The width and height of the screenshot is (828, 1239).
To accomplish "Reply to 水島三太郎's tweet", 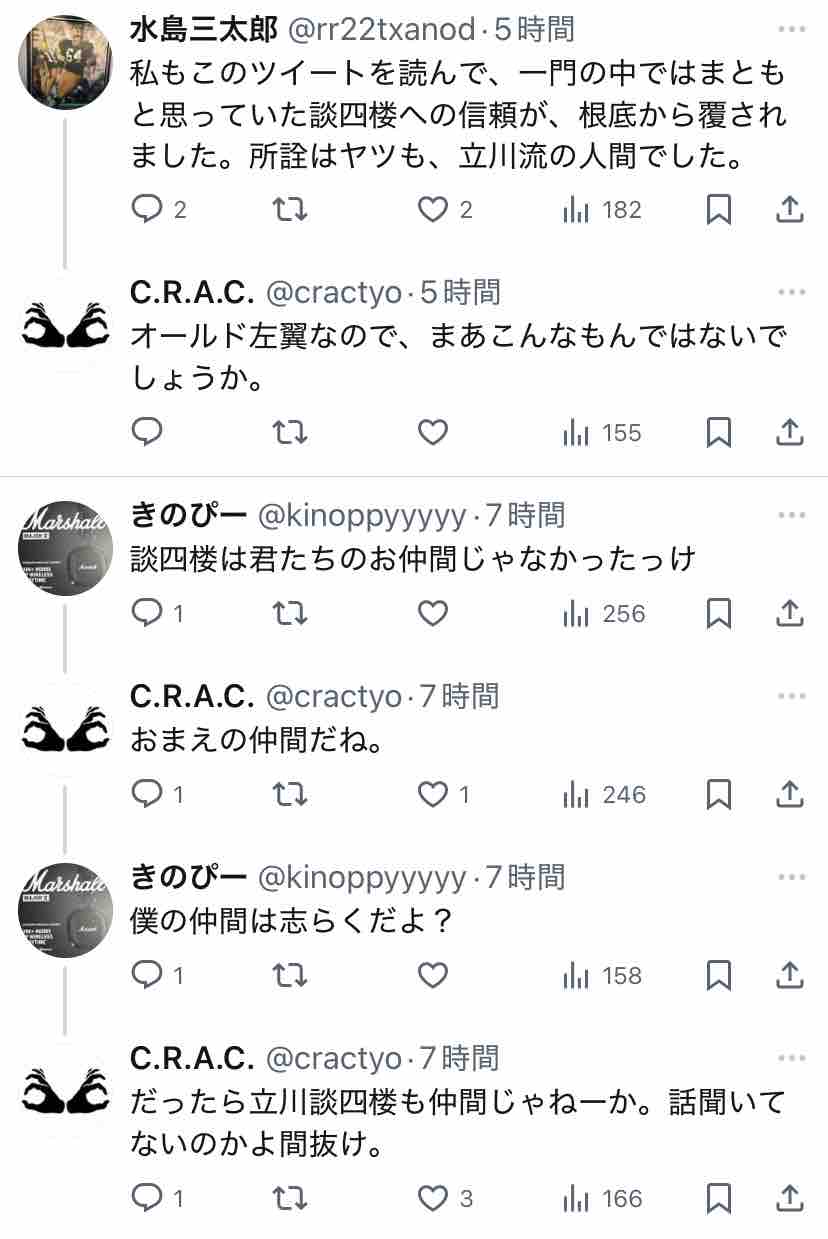I will [x=148, y=209].
